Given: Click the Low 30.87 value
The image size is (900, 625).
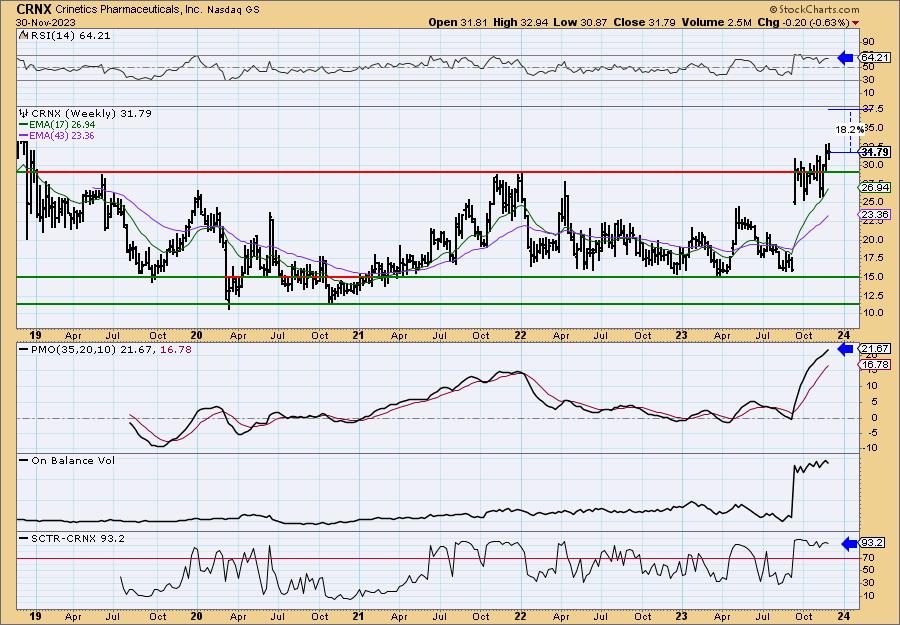Looking at the screenshot, I should [580, 23].
